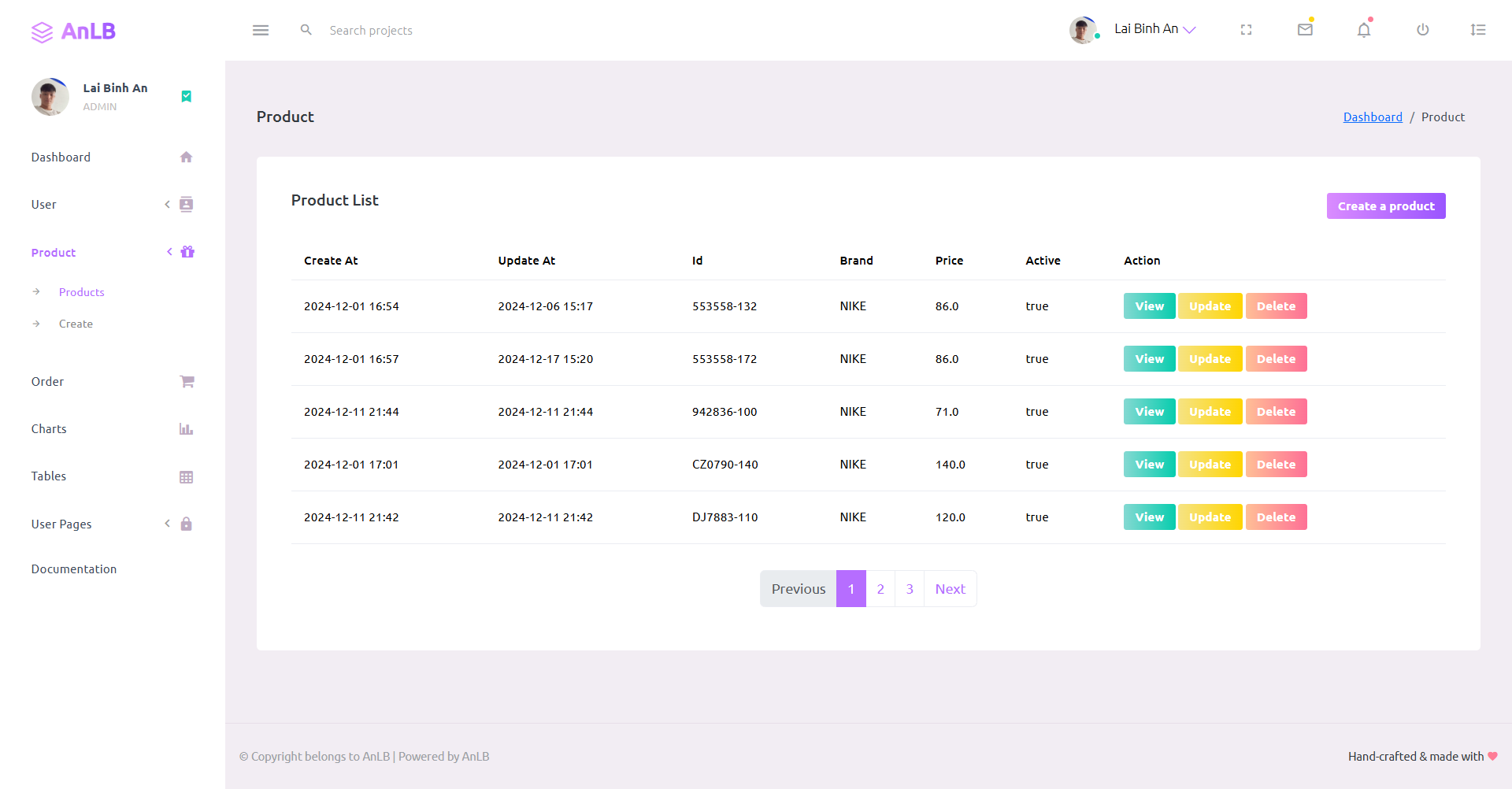View product DJ7883-110
This screenshot has height=789, width=1512.
(x=1149, y=517)
